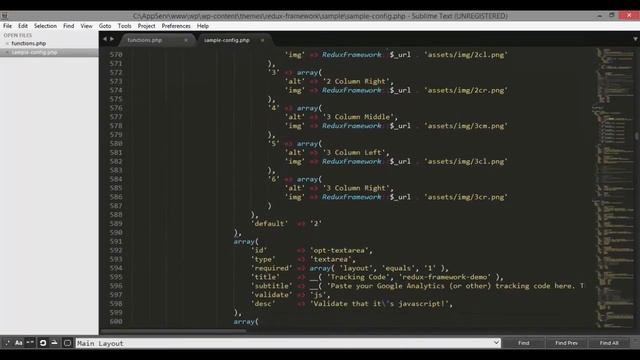This screenshot has width=640, height=360.
Task: Click 'assets/img/2cl.png' string
Action: 466,54
